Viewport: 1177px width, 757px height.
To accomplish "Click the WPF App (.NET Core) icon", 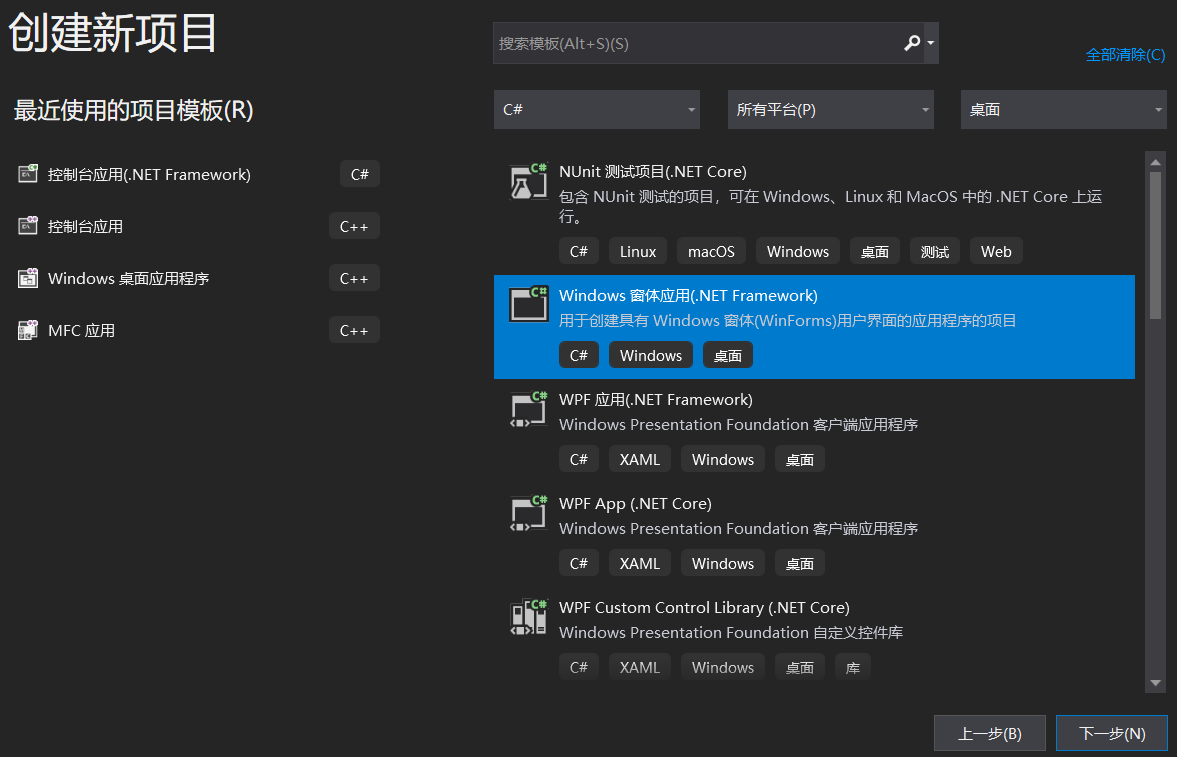I will [528, 512].
